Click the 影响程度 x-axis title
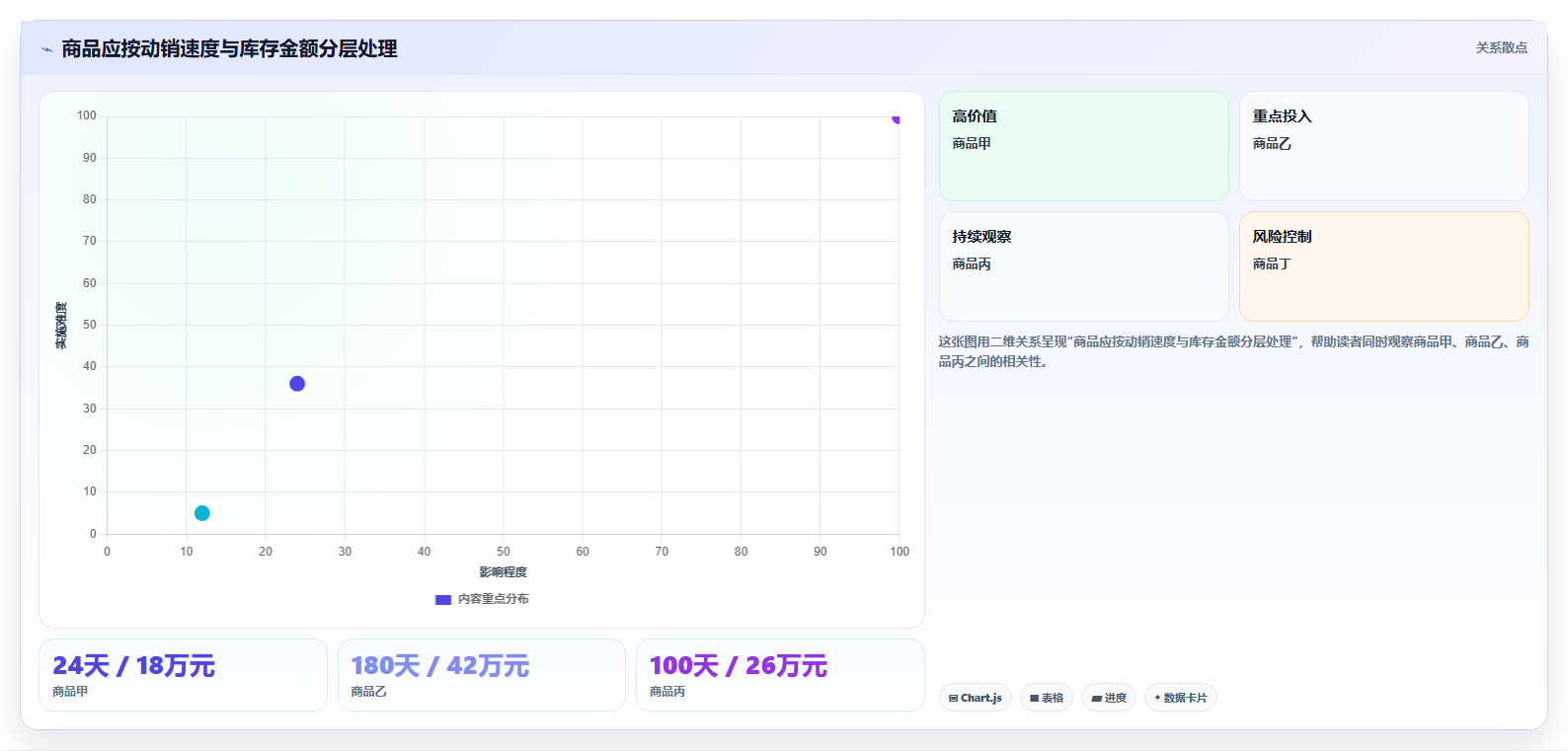This screenshot has height=751, width=1568. (x=504, y=572)
